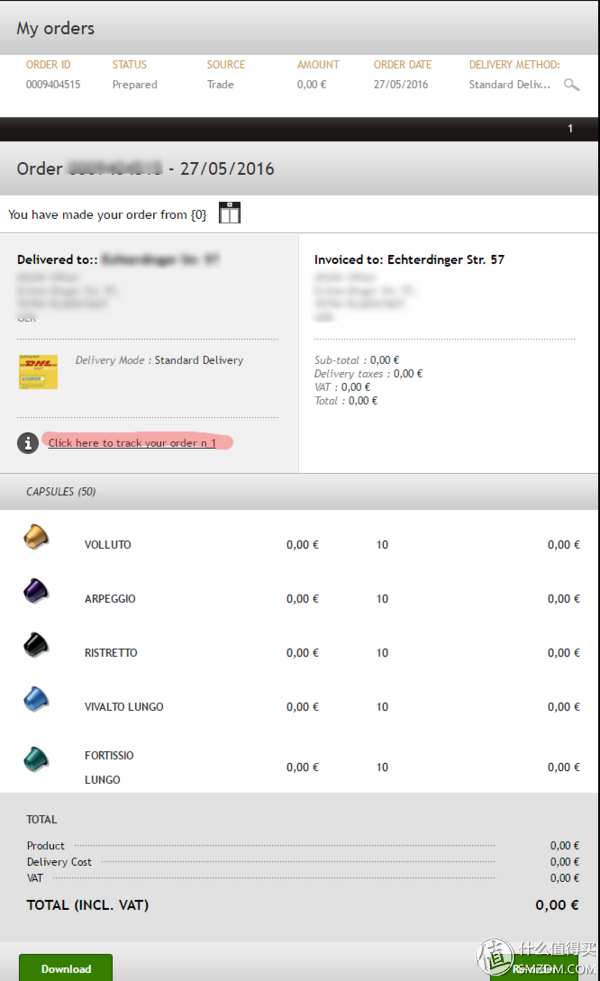Click the ARPEGGIO product name

click(110, 599)
